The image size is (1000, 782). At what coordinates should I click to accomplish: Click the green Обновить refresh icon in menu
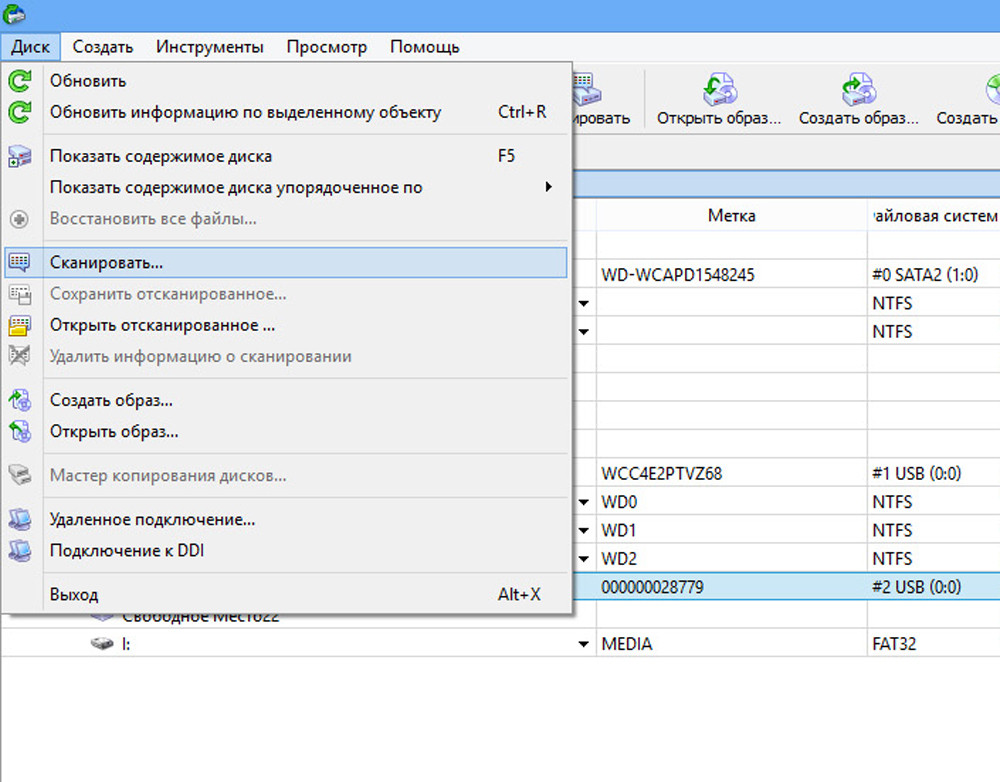click(19, 81)
